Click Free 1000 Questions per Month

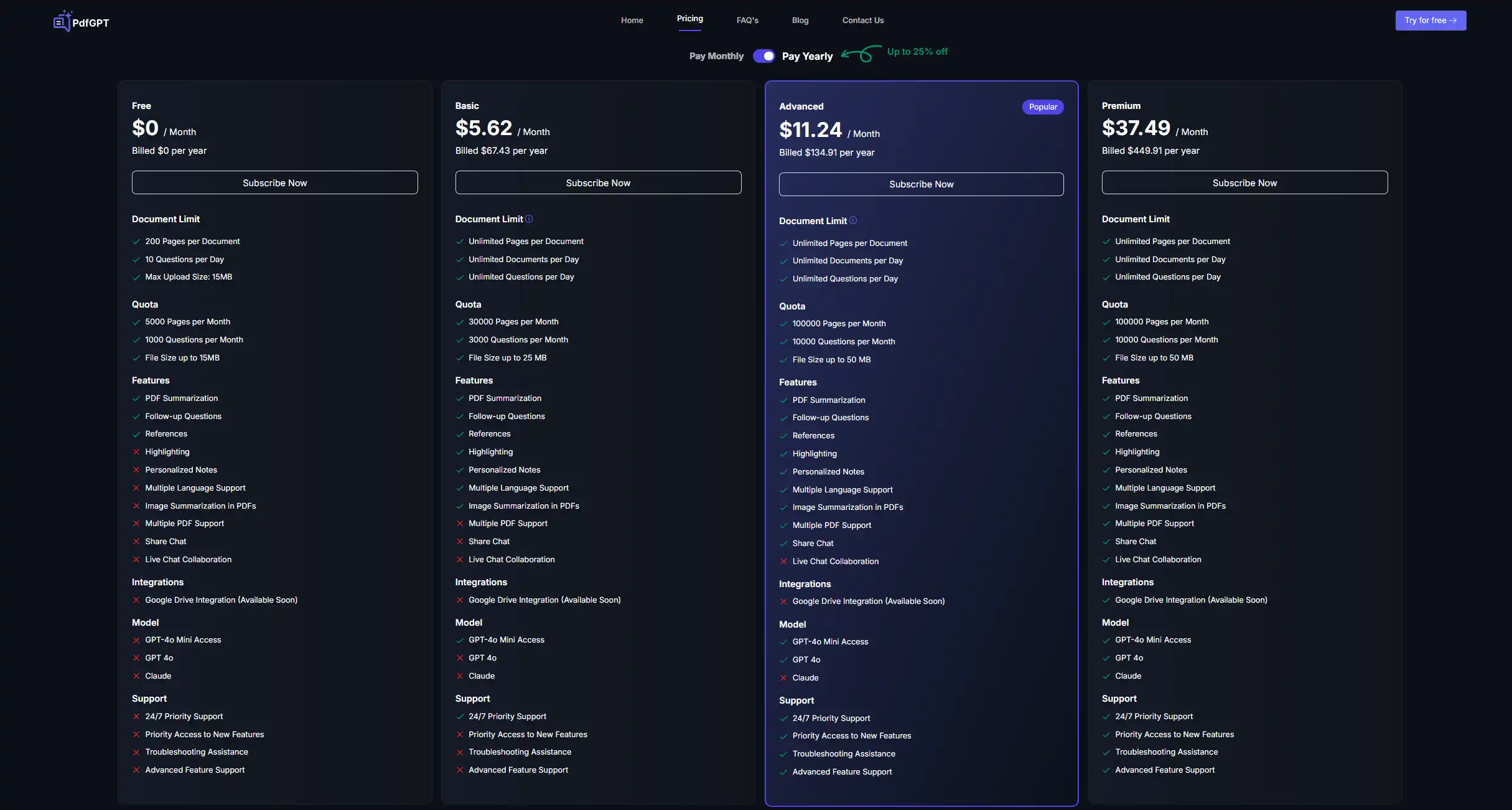(194, 340)
